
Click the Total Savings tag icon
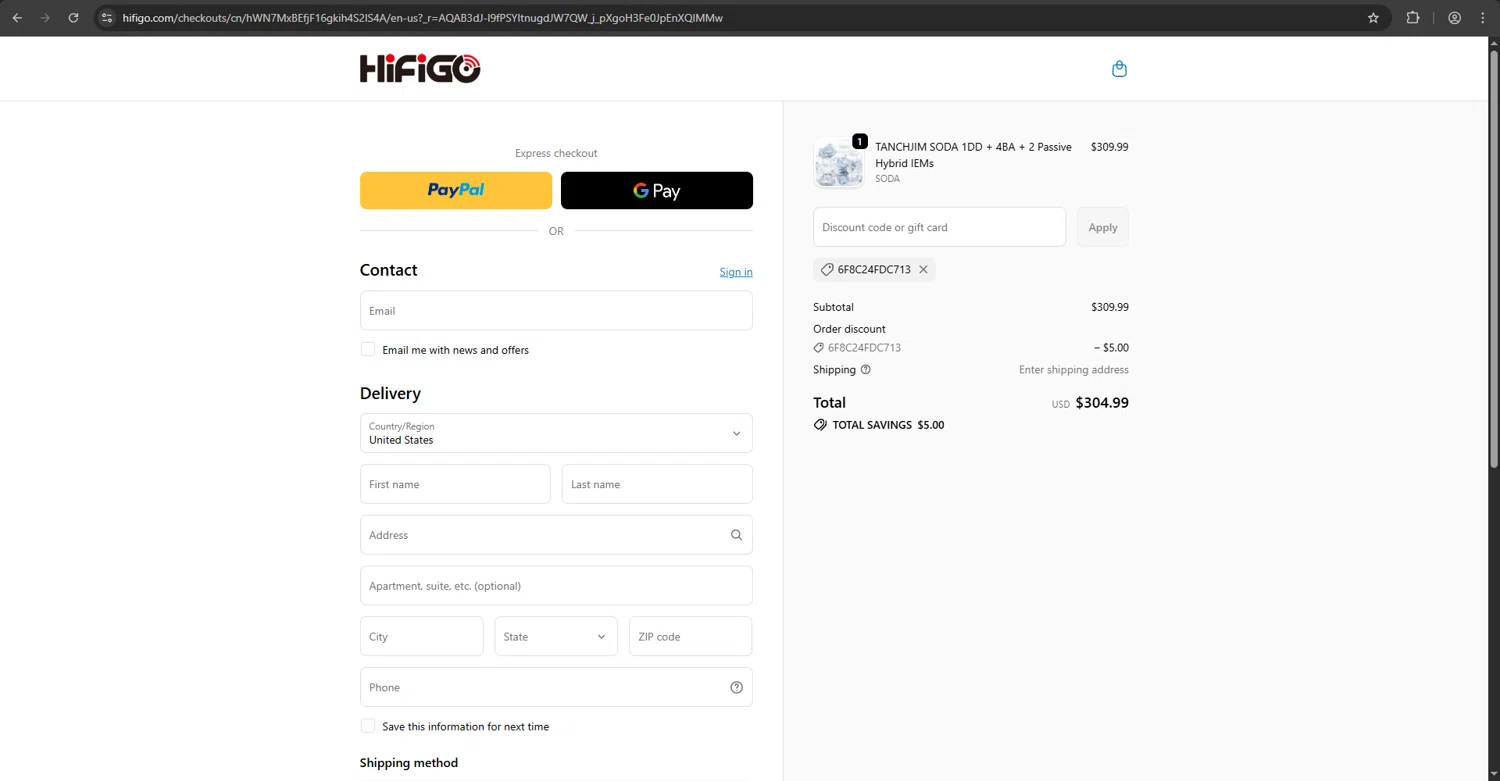(x=820, y=425)
